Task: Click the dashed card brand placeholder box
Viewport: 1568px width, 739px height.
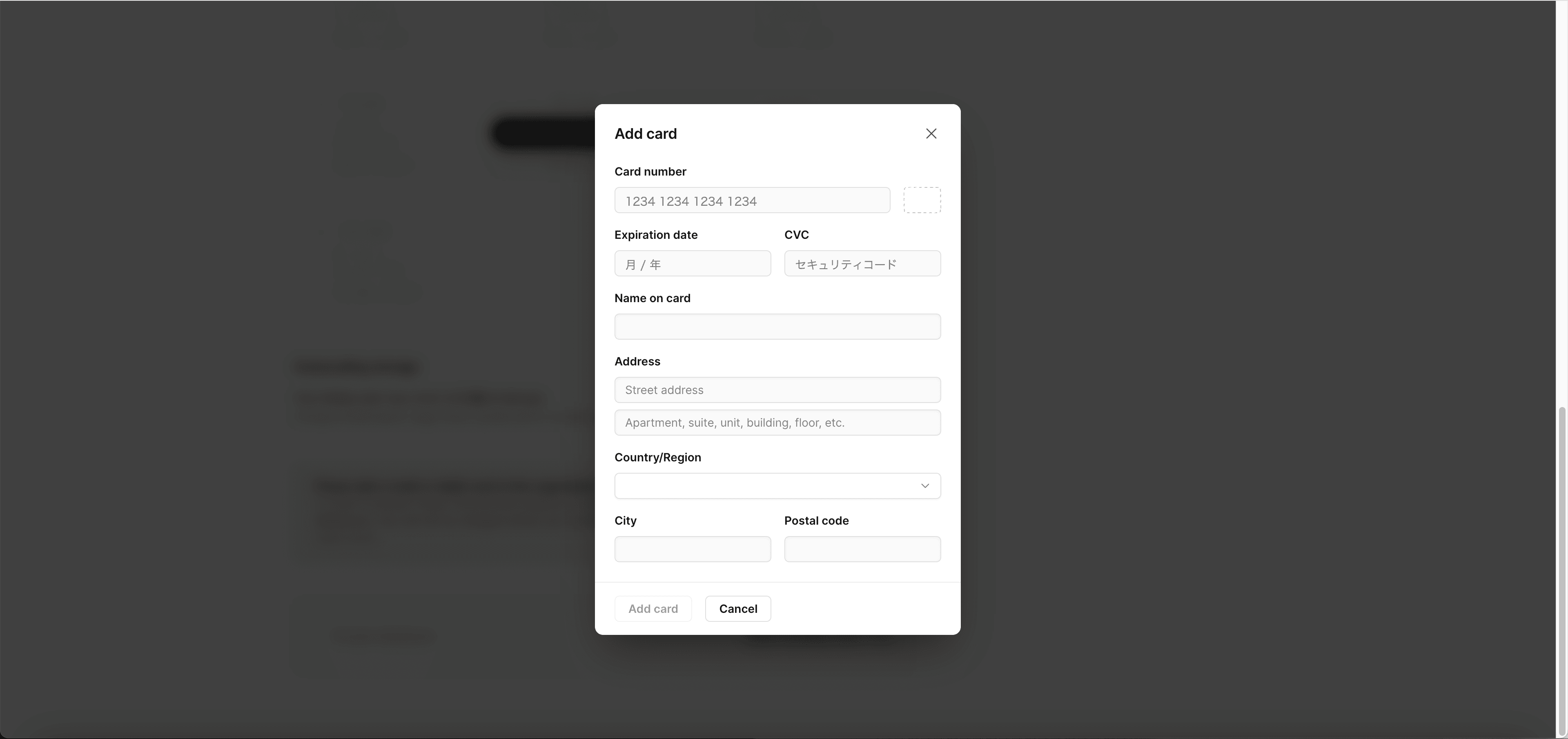Action: (922, 200)
